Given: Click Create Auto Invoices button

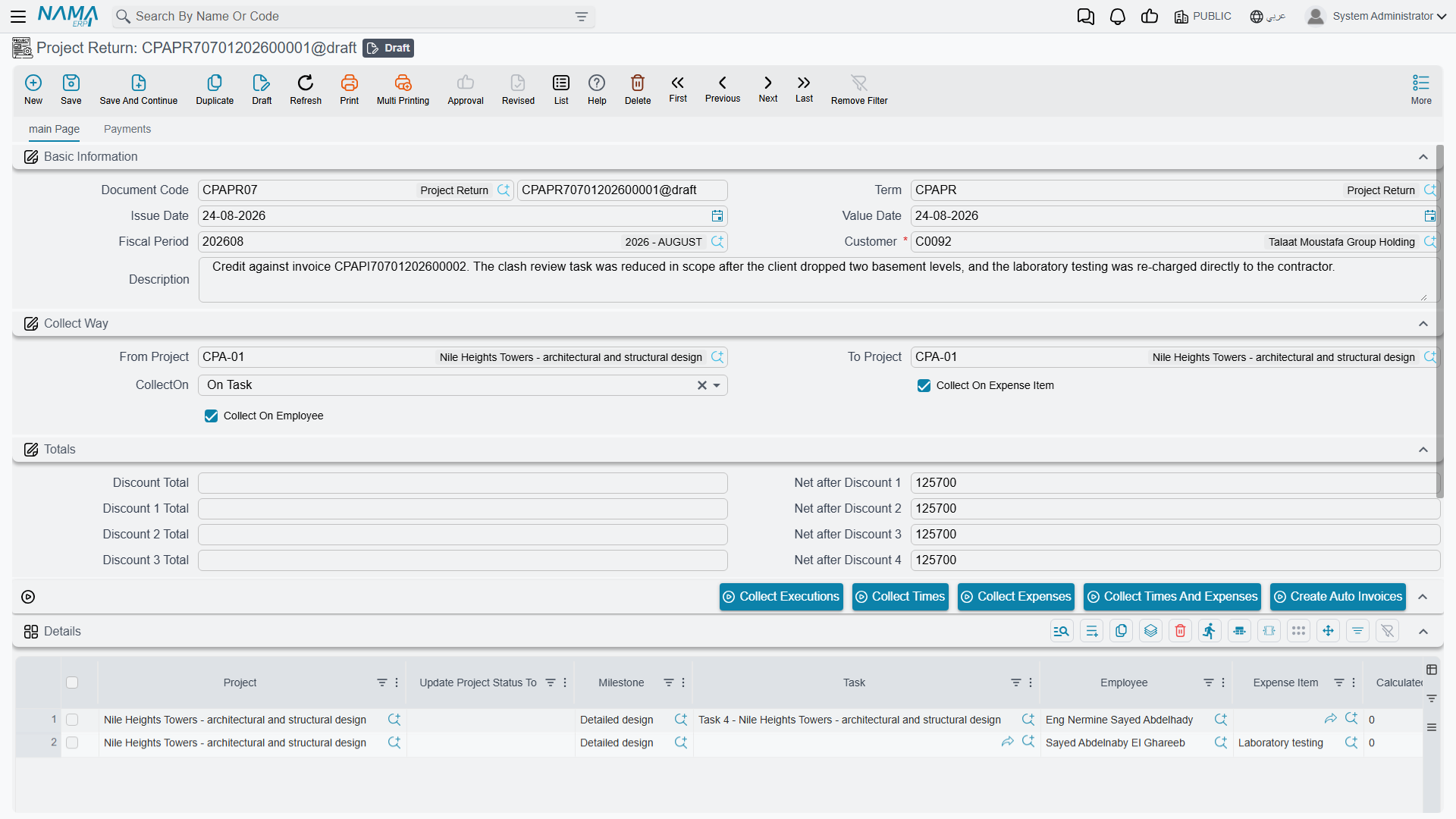Looking at the screenshot, I should point(1338,597).
